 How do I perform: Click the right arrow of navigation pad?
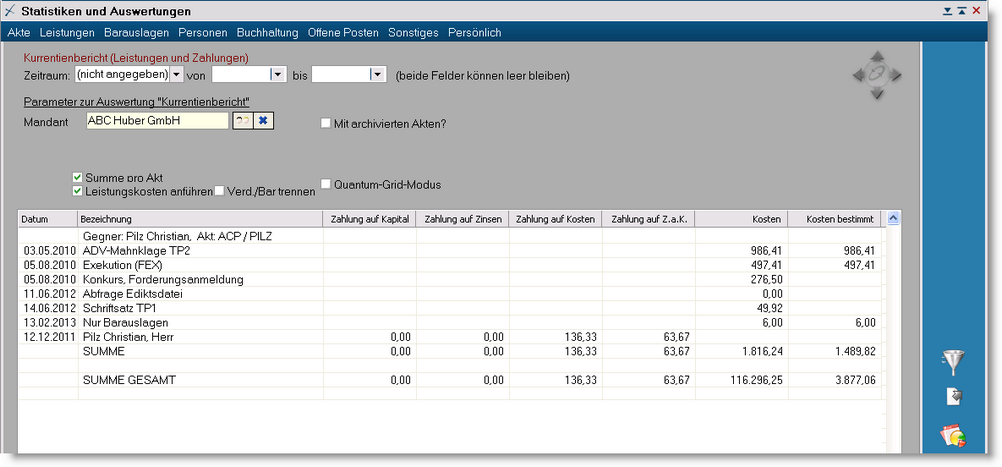(896, 75)
